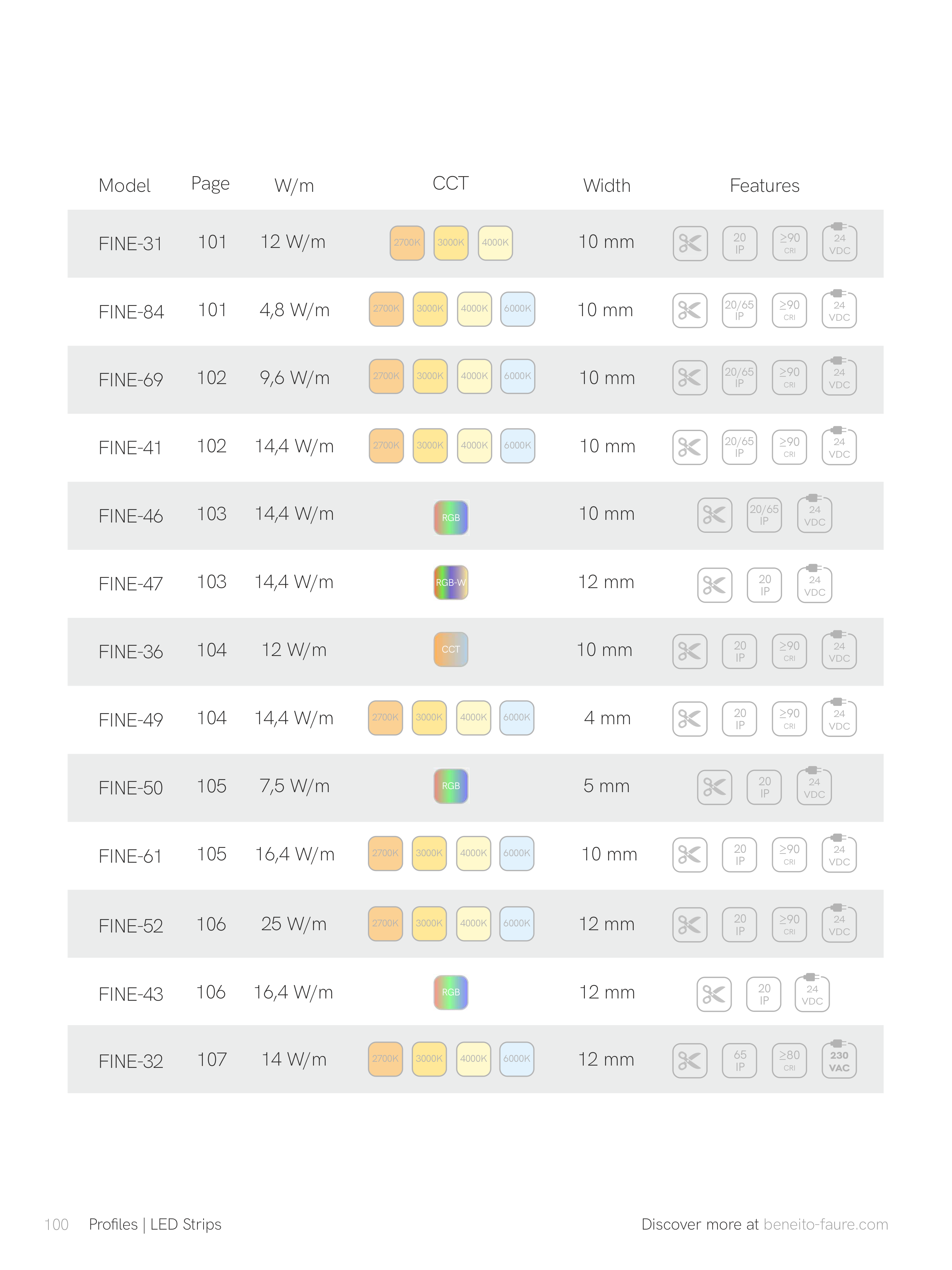Click the scissors cut icon for FINE-31
Image resolution: width=952 pixels, height=1270 pixels.
coord(690,243)
